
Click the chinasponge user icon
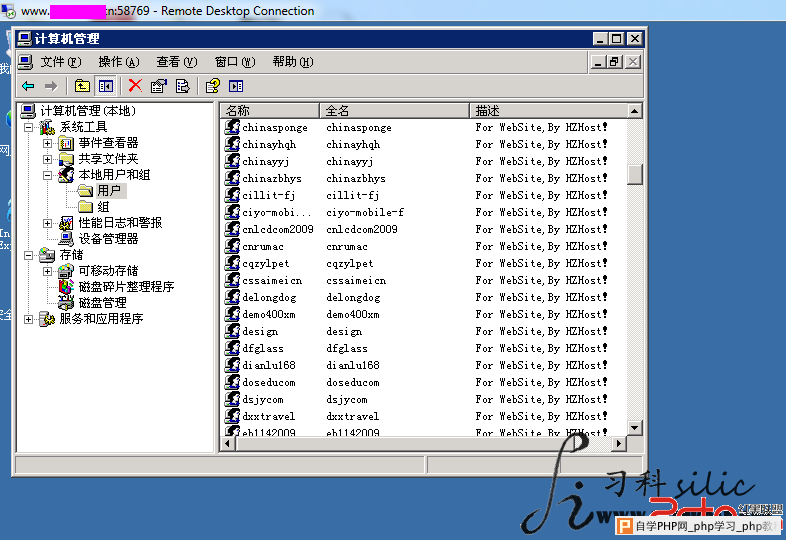click(x=232, y=127)
